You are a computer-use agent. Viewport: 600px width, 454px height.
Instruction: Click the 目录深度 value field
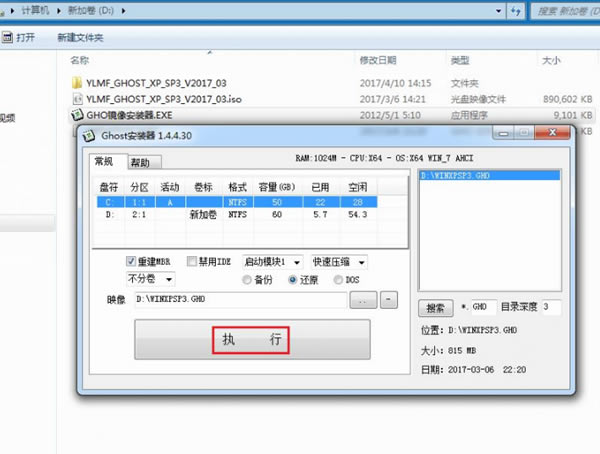point(551,307)
